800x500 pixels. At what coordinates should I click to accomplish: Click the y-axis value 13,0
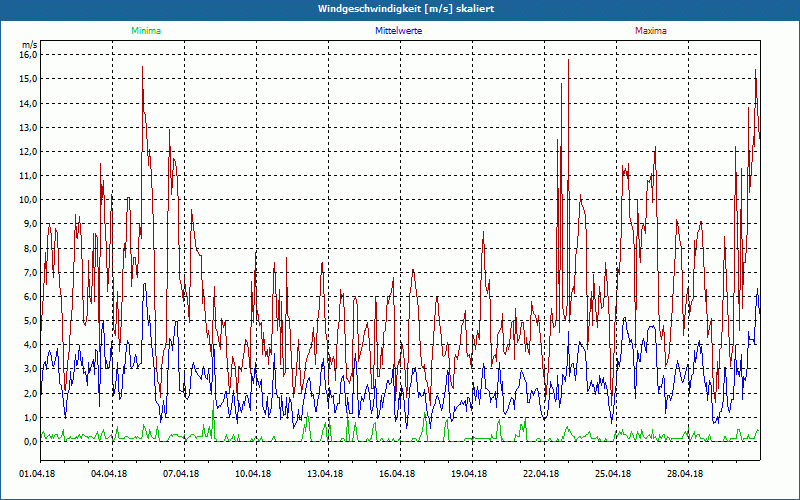pyautogui.click(x=29, y=127)
